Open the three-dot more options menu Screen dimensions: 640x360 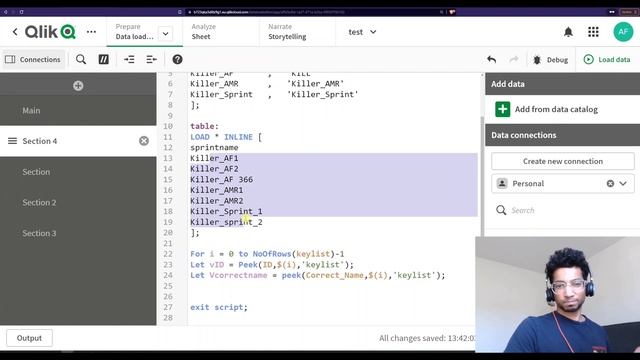point(91,32)
